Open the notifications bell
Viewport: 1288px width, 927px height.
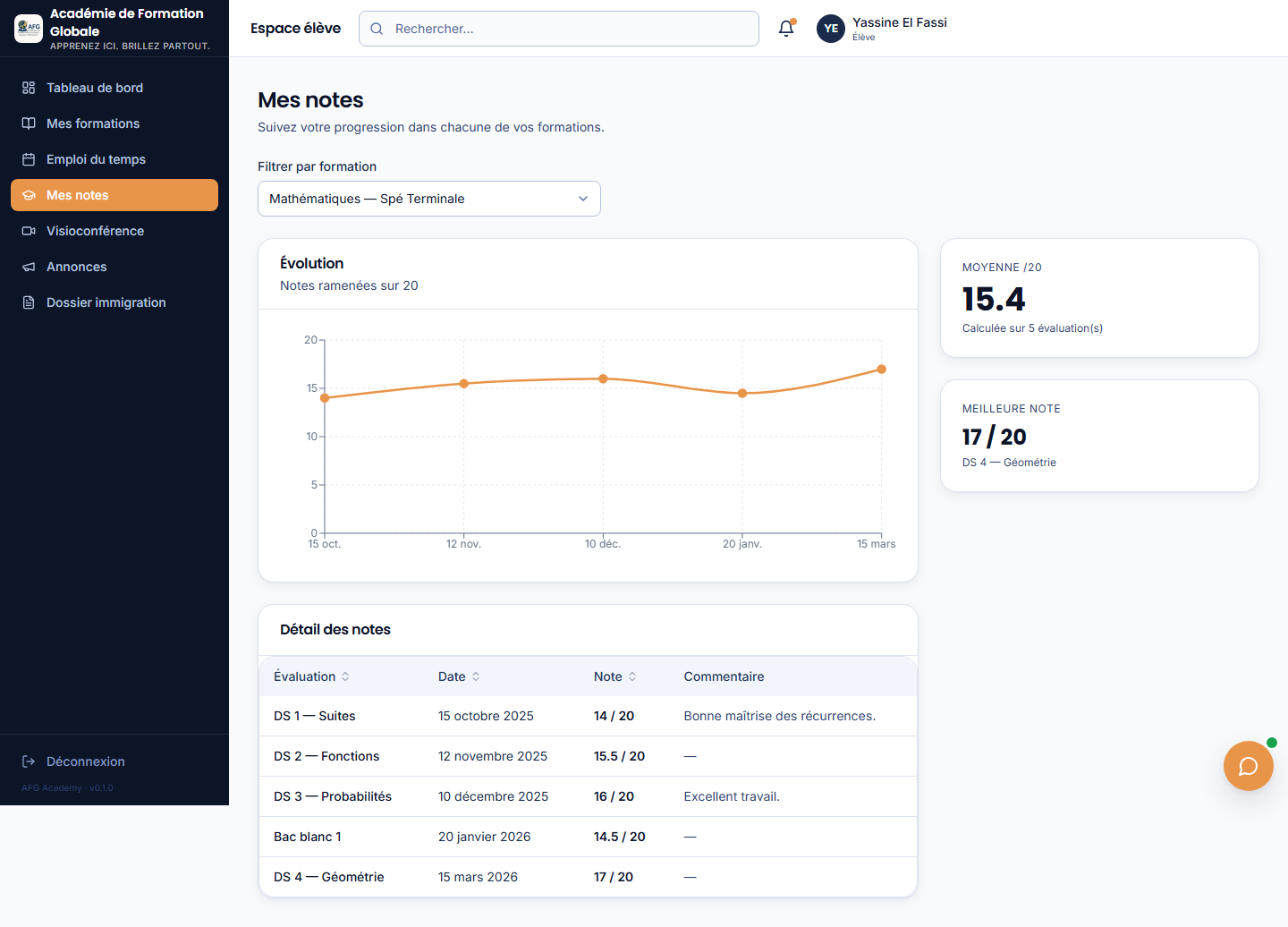786,29
